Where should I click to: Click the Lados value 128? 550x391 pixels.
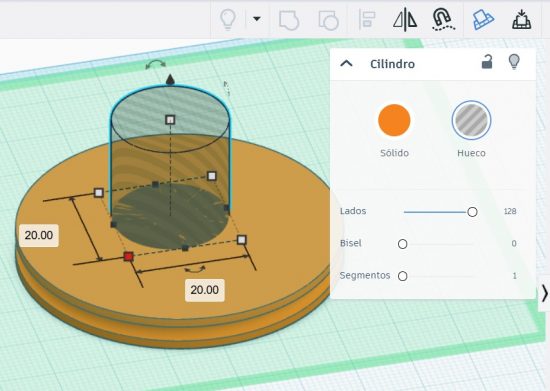[x=510, y=211]
